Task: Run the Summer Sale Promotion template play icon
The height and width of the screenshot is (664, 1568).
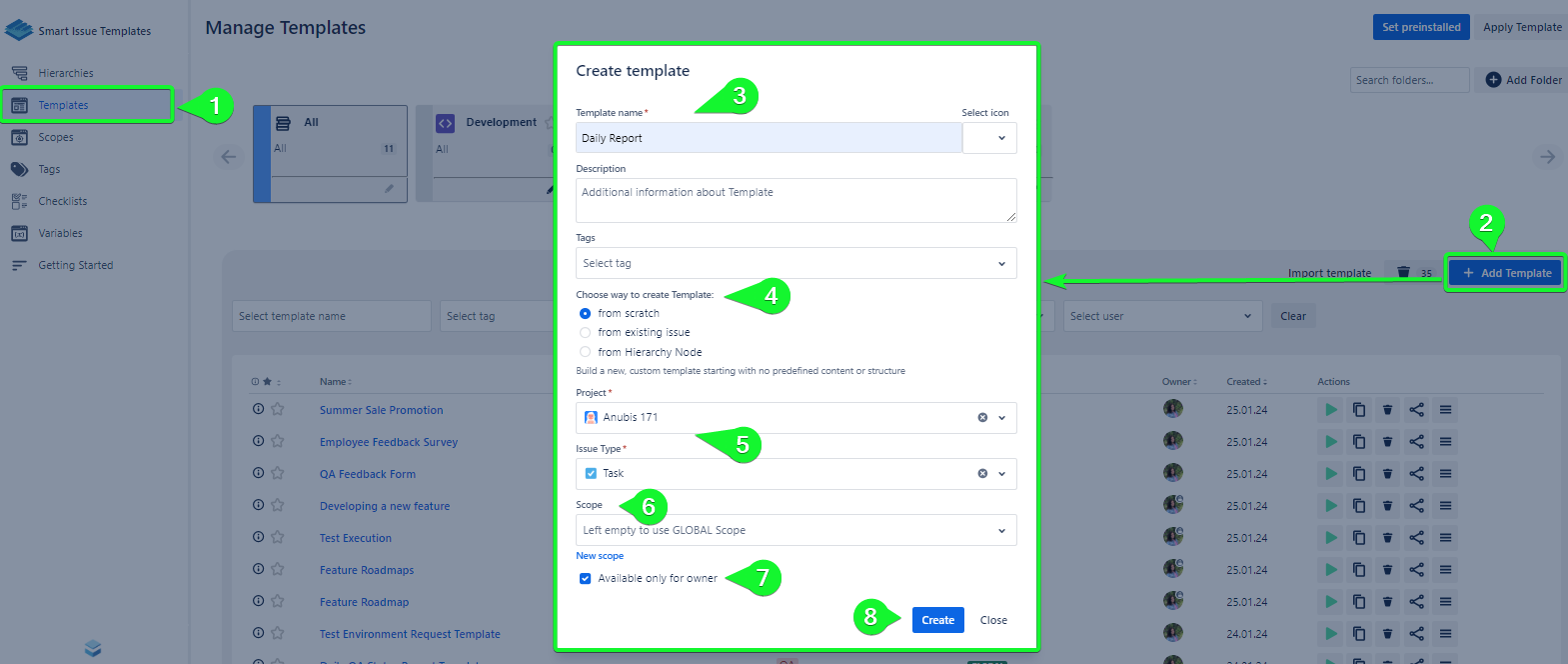Action: (x=1330, y=410)
